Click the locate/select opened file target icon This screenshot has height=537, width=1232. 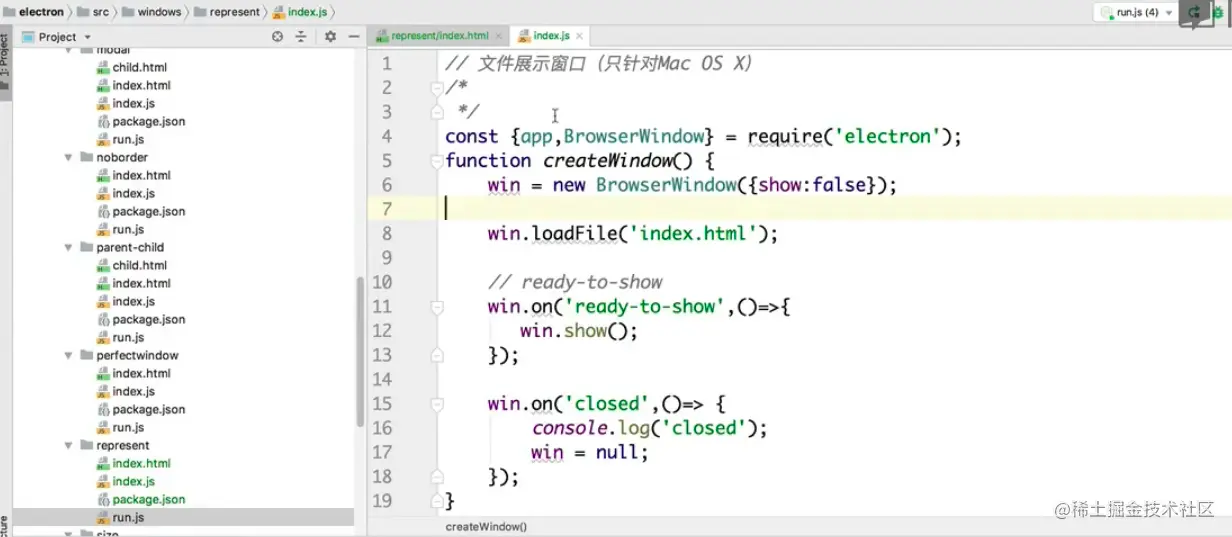[277, 37]
